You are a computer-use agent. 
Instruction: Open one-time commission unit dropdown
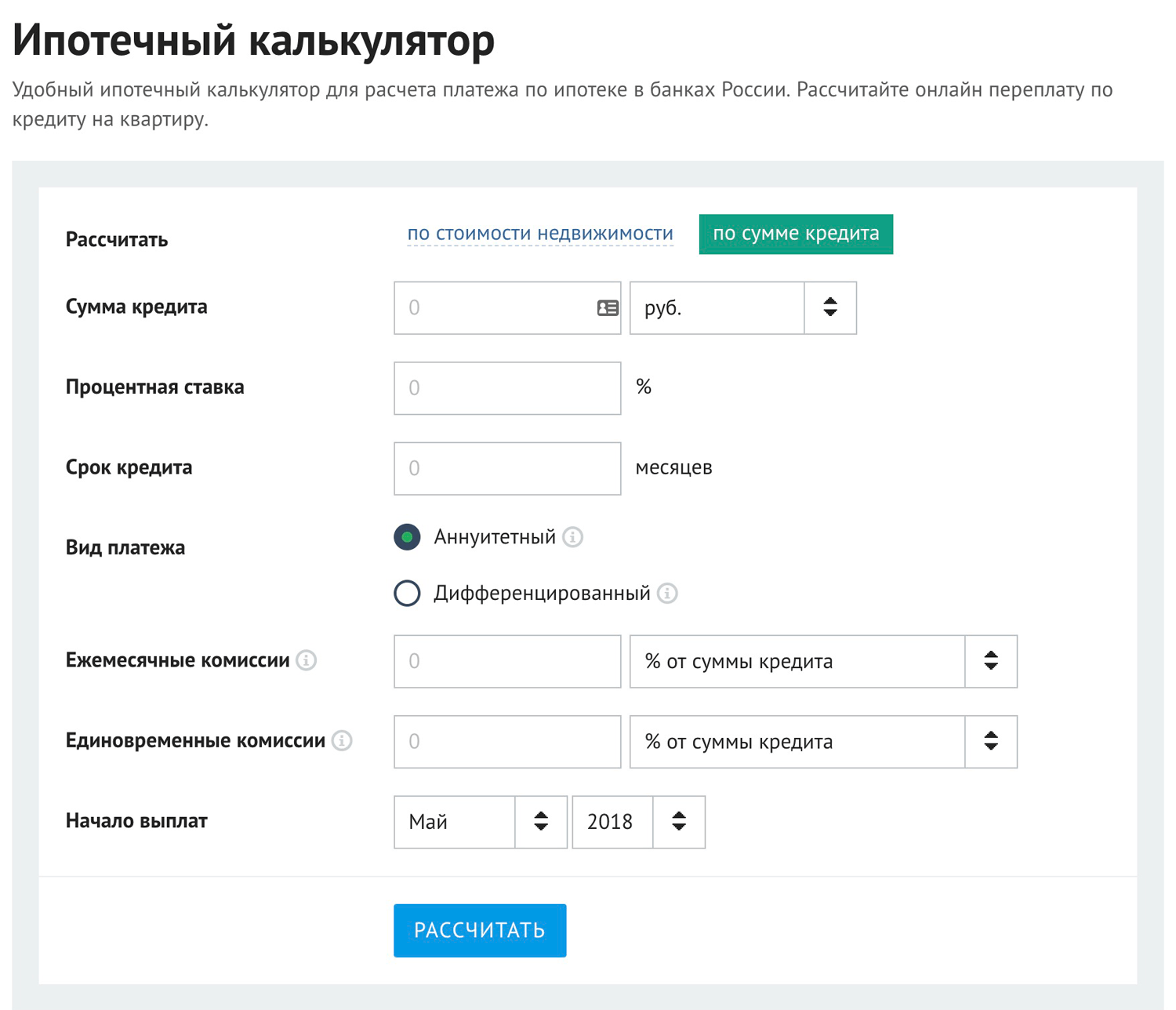coord(823,742)
